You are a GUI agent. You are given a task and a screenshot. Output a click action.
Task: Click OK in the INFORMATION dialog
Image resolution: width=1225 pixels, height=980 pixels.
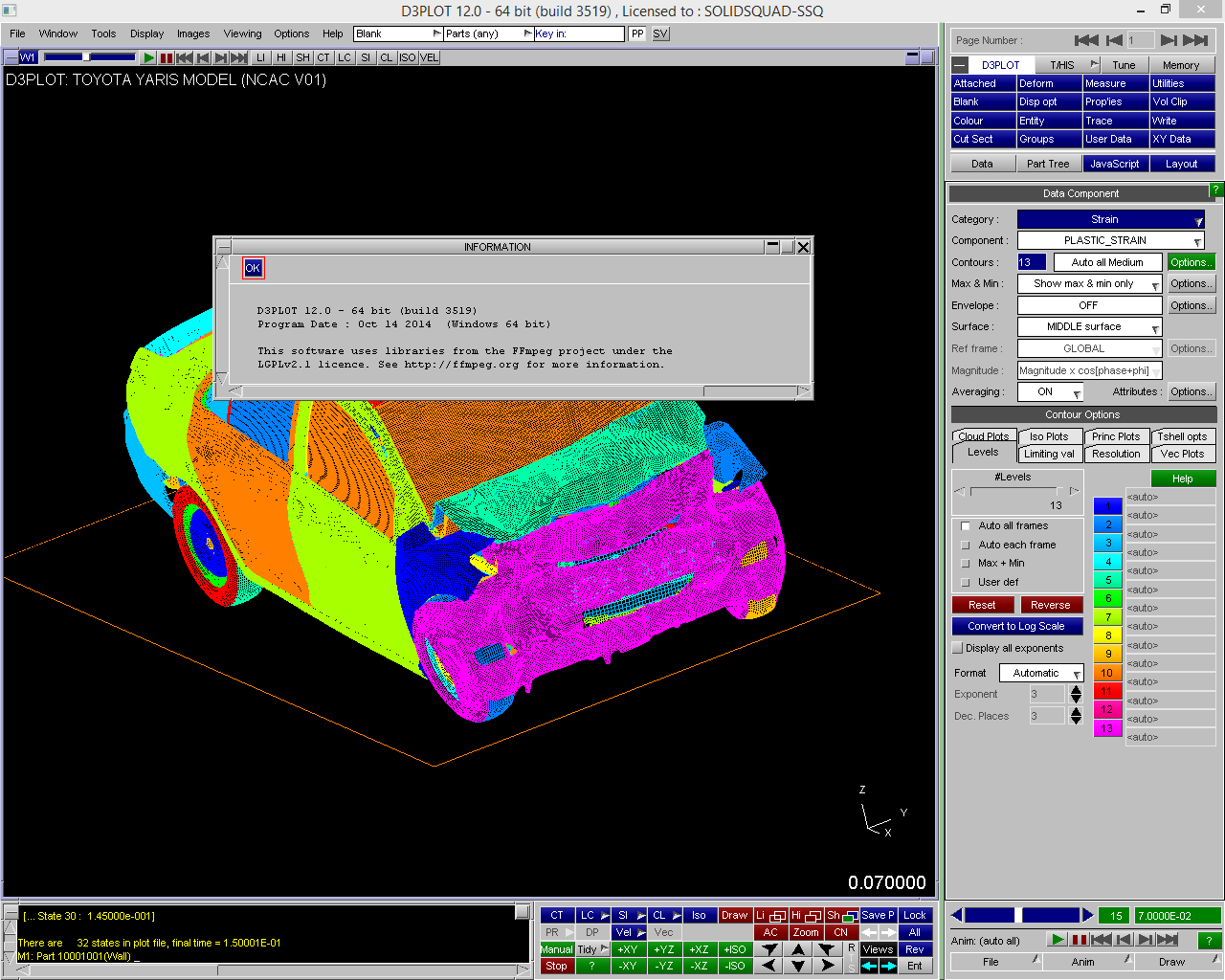[x=253, y=268]
